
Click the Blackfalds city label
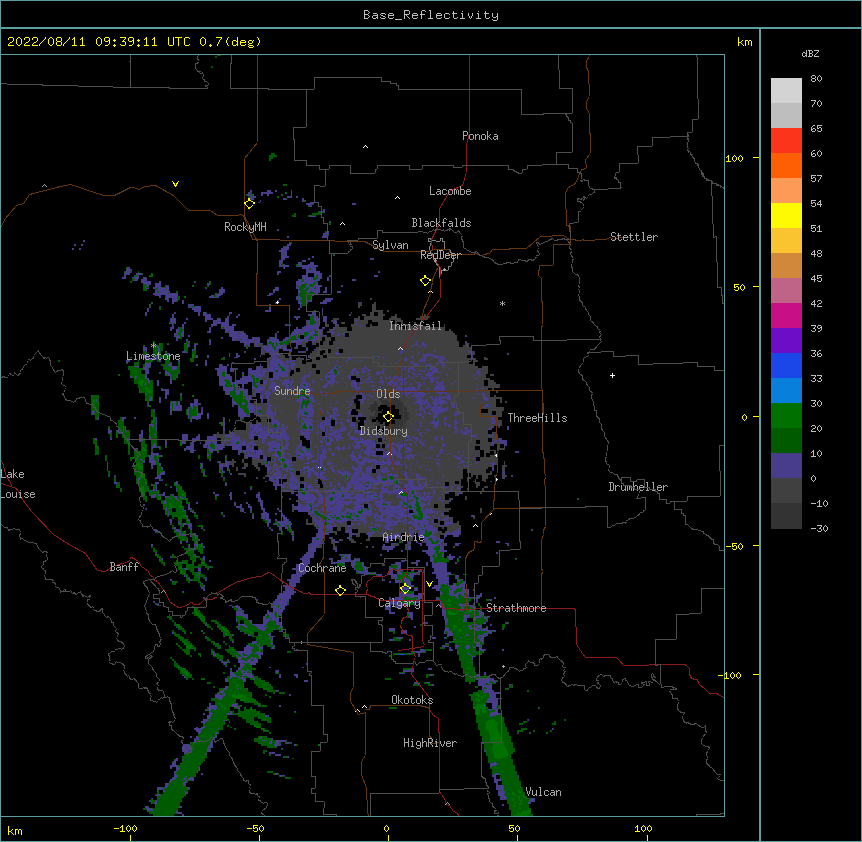click(441, 223)
